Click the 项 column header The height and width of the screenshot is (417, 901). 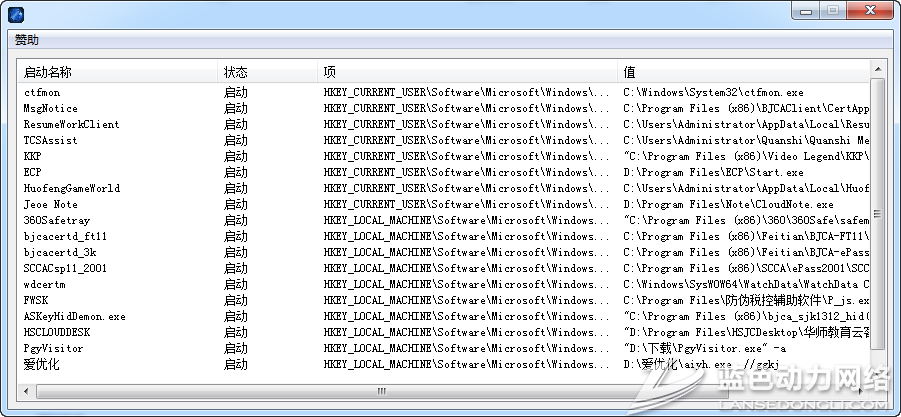tap(329, 72)
